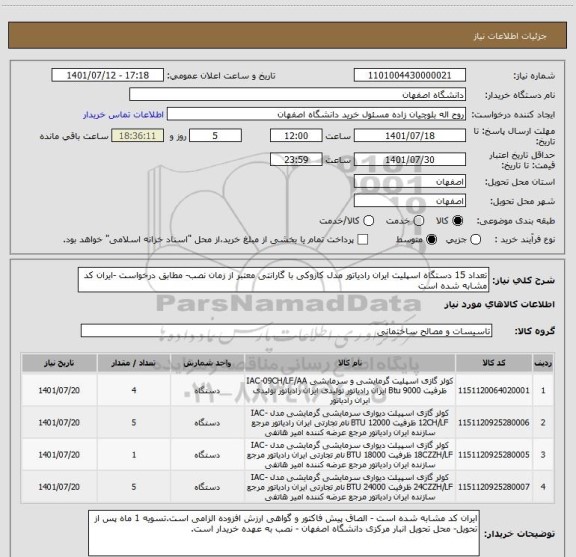Click quantity 1 in row 3
This screenshot has height=557, width=576.
point(134,455)
